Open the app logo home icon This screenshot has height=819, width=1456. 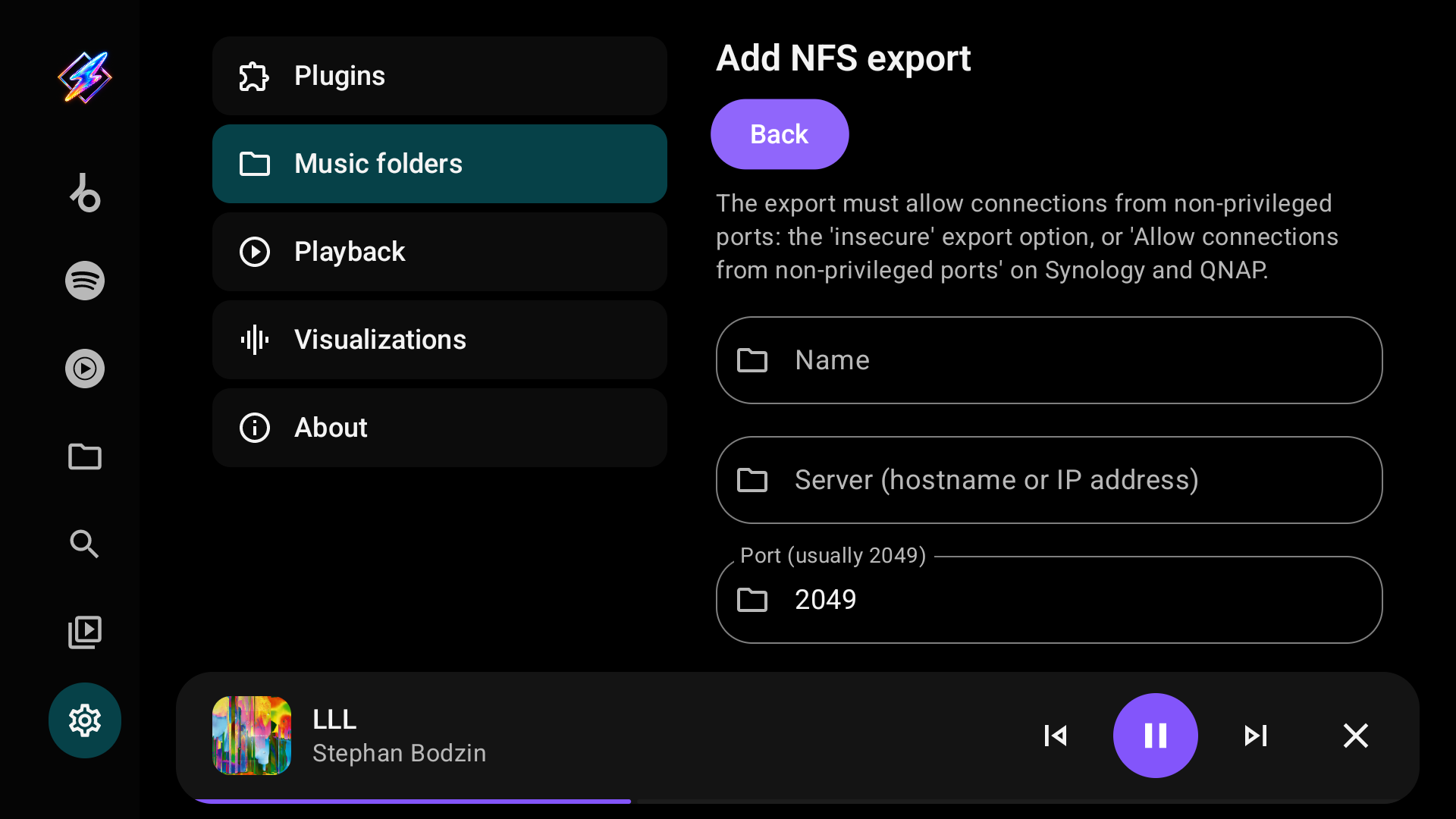(x=85, y=77)
